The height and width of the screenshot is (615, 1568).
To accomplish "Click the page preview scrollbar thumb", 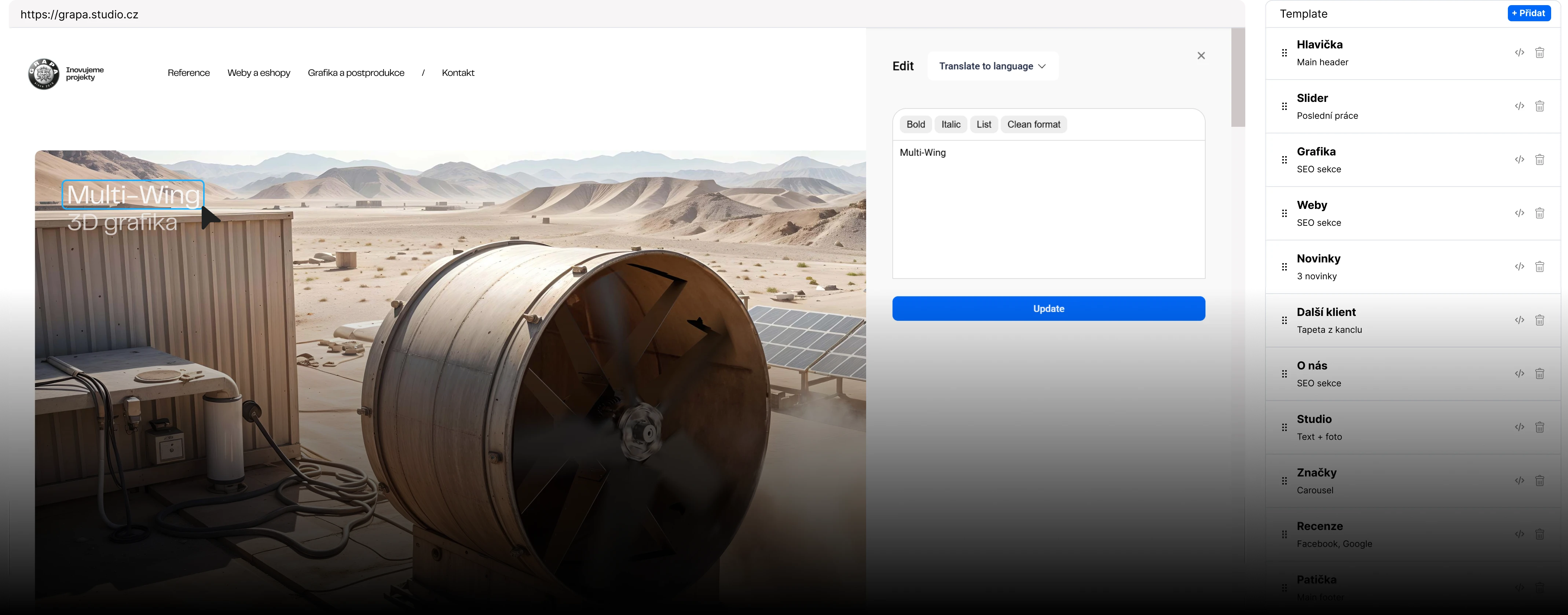I will 1238,77.
